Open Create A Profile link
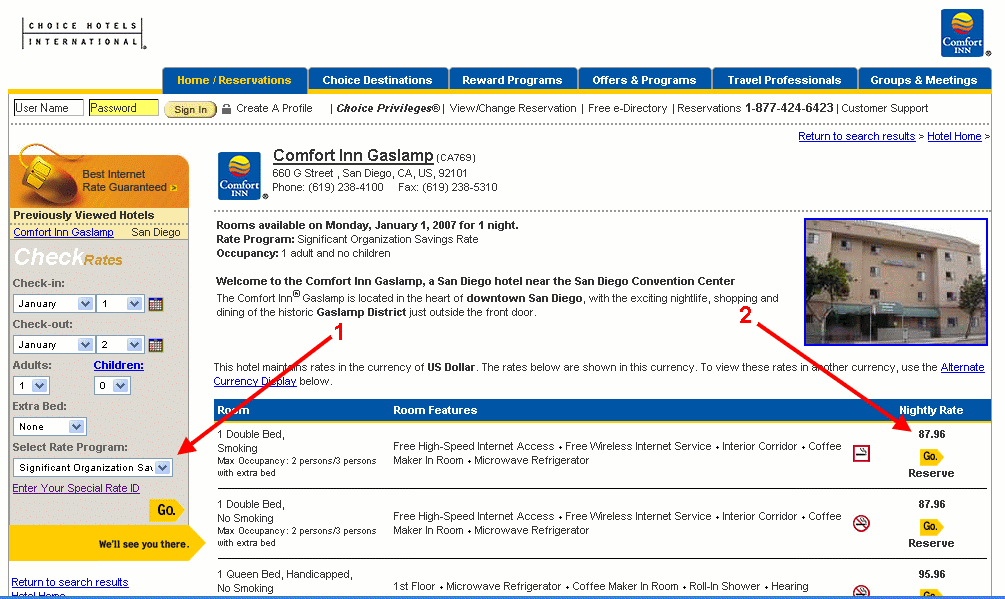 click(x=274, y=108)
